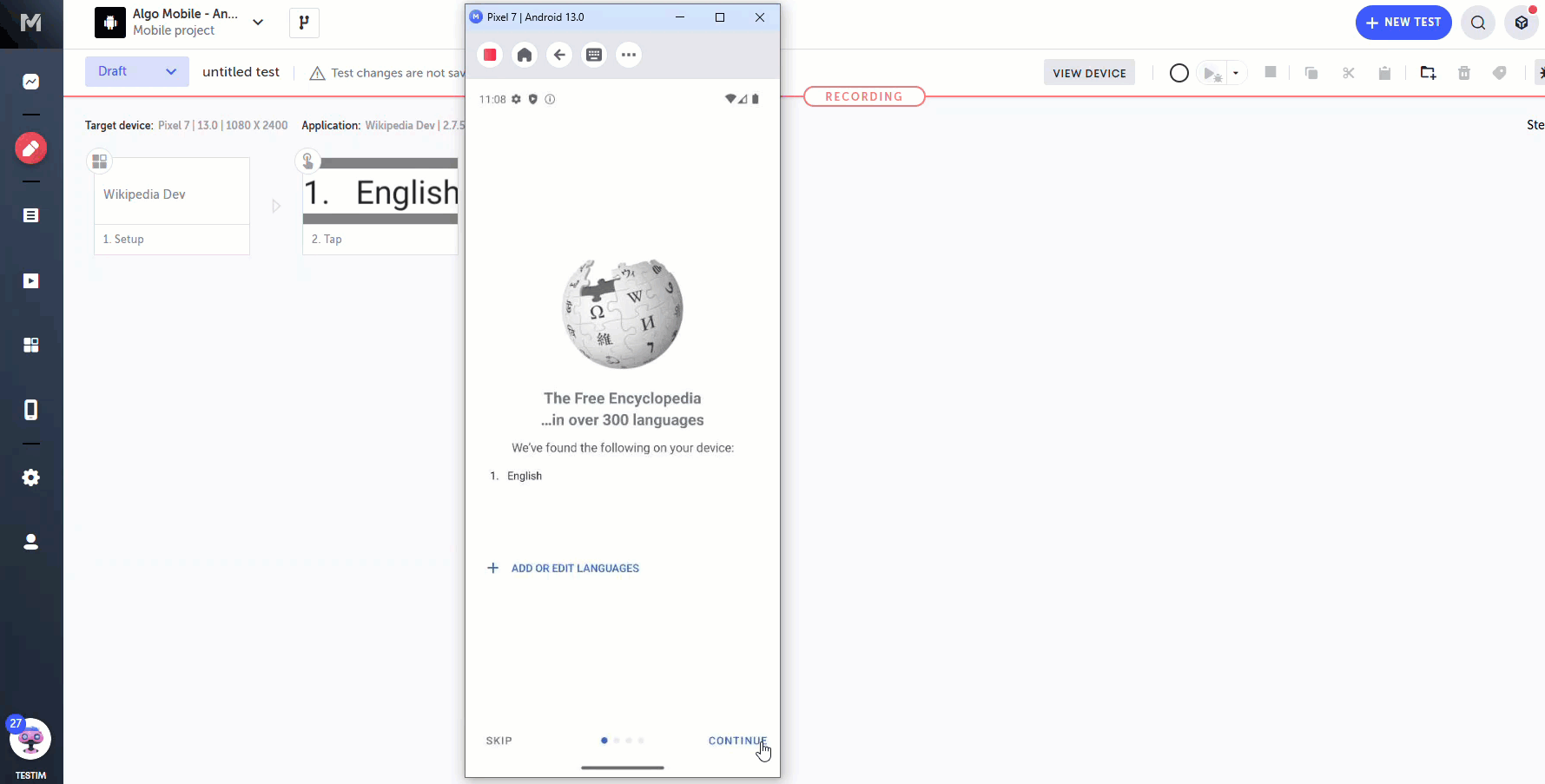Click the VIEW DEVICE button
Viewport: 1545px width, 784px height.
click(1089, 73)
